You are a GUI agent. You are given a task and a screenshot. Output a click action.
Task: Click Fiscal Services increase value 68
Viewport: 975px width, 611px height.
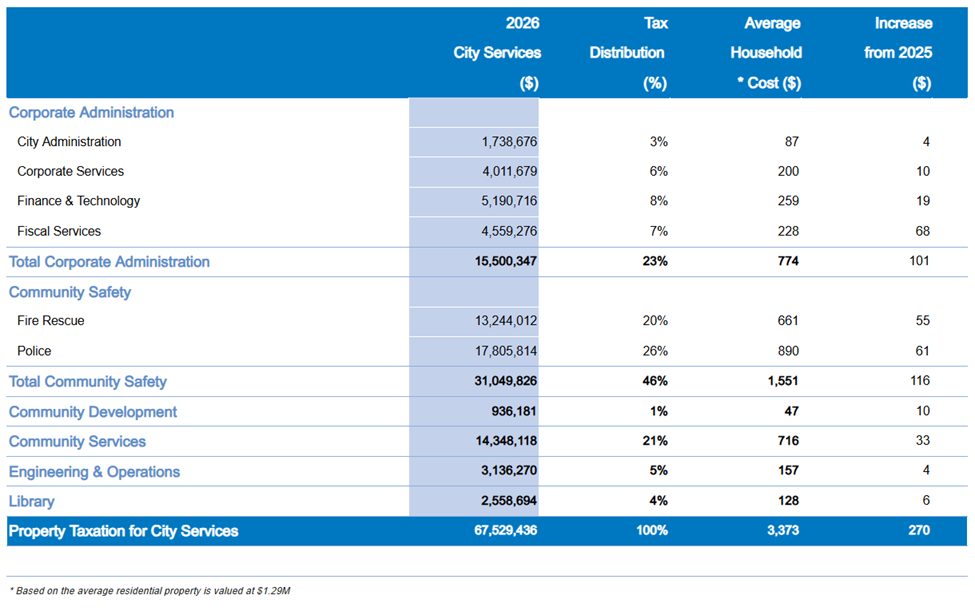[922, 231]
